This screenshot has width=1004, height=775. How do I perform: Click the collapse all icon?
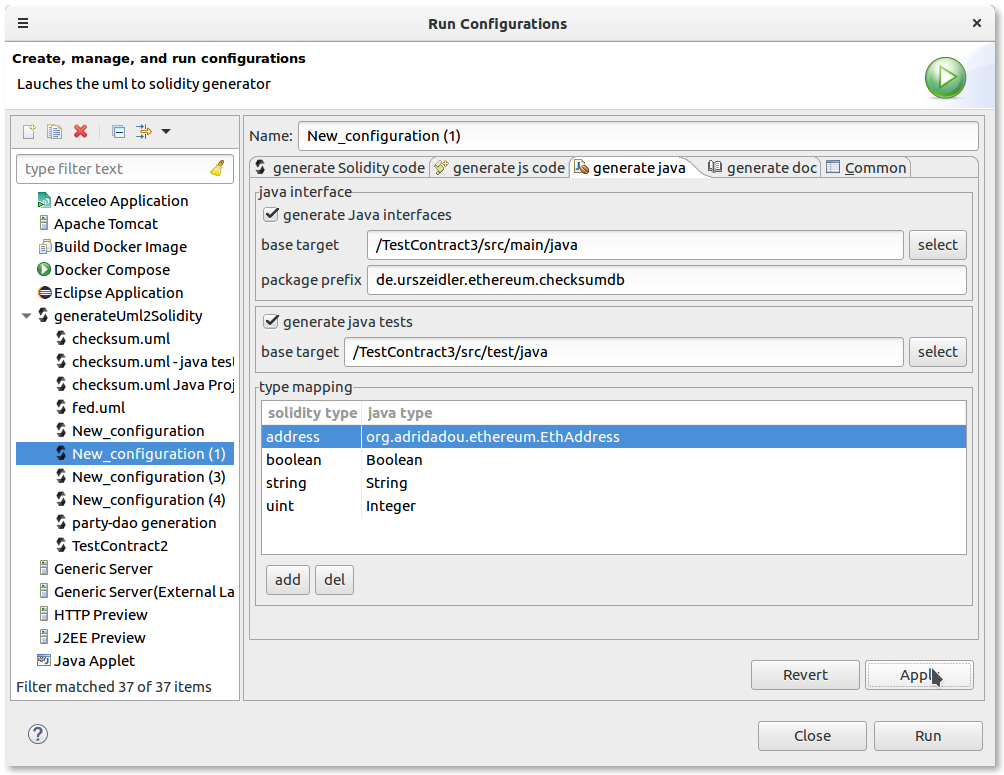pos(118,132)
